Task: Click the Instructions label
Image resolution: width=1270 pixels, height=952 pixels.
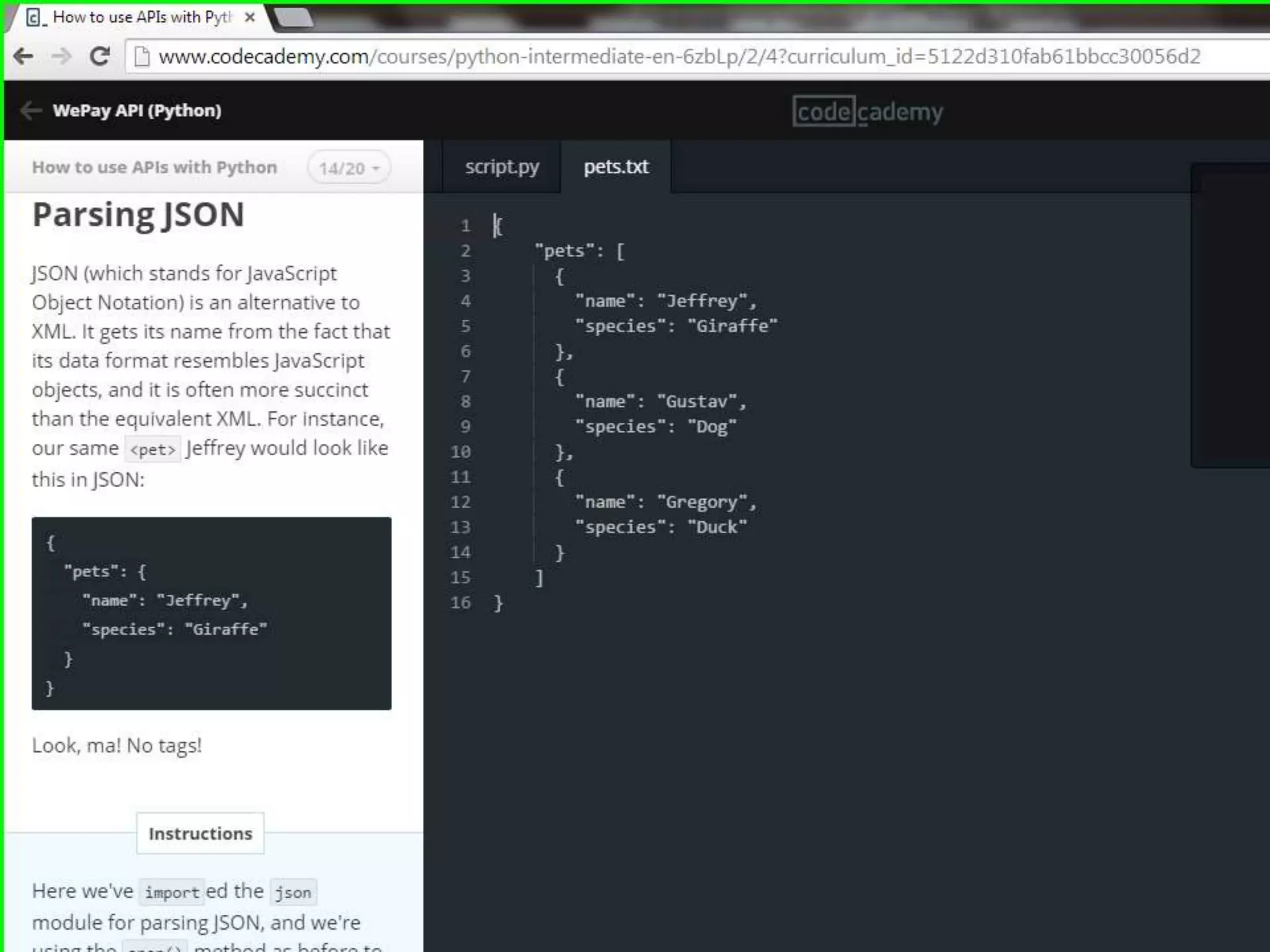Action: click(x=200, y=834)
